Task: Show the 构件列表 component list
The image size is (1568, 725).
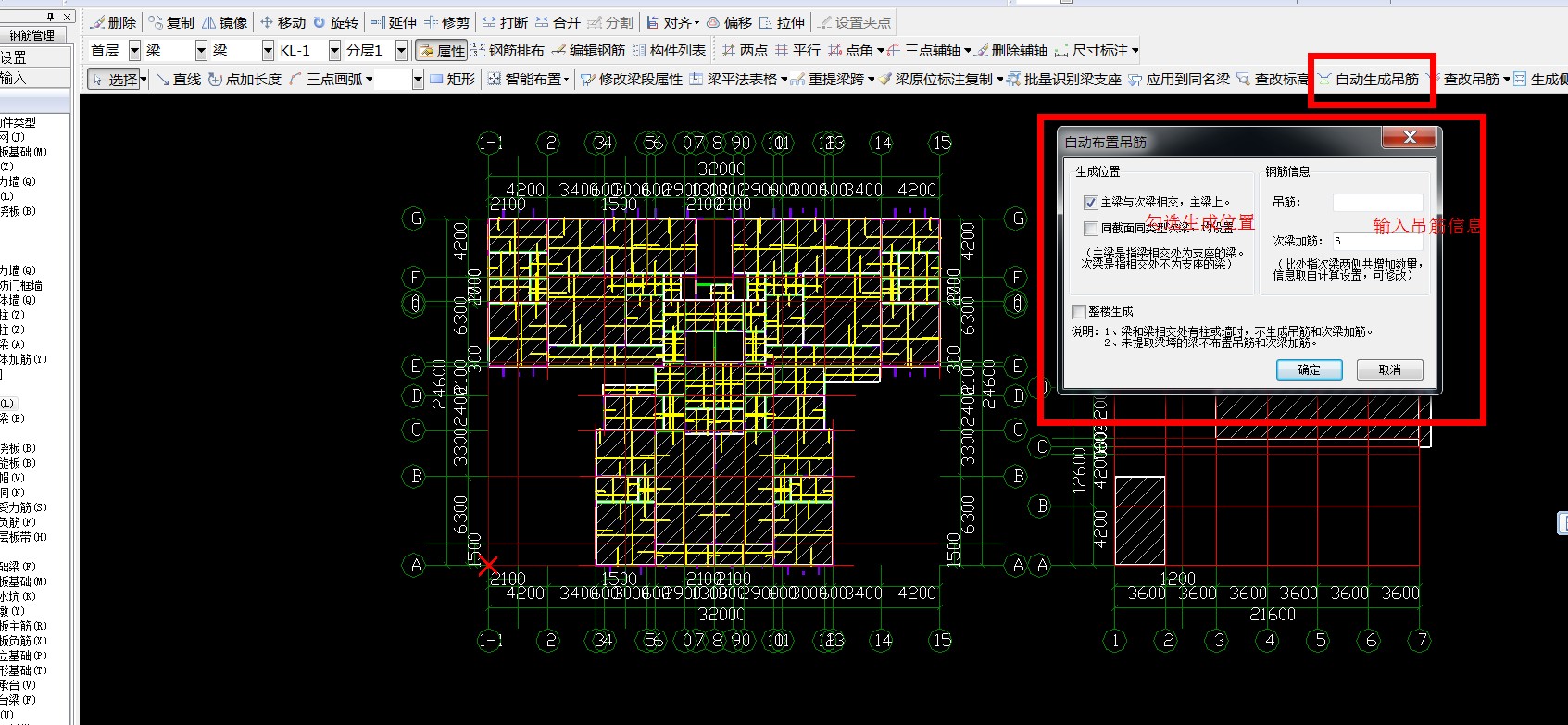Action: (x=669, y=50)
